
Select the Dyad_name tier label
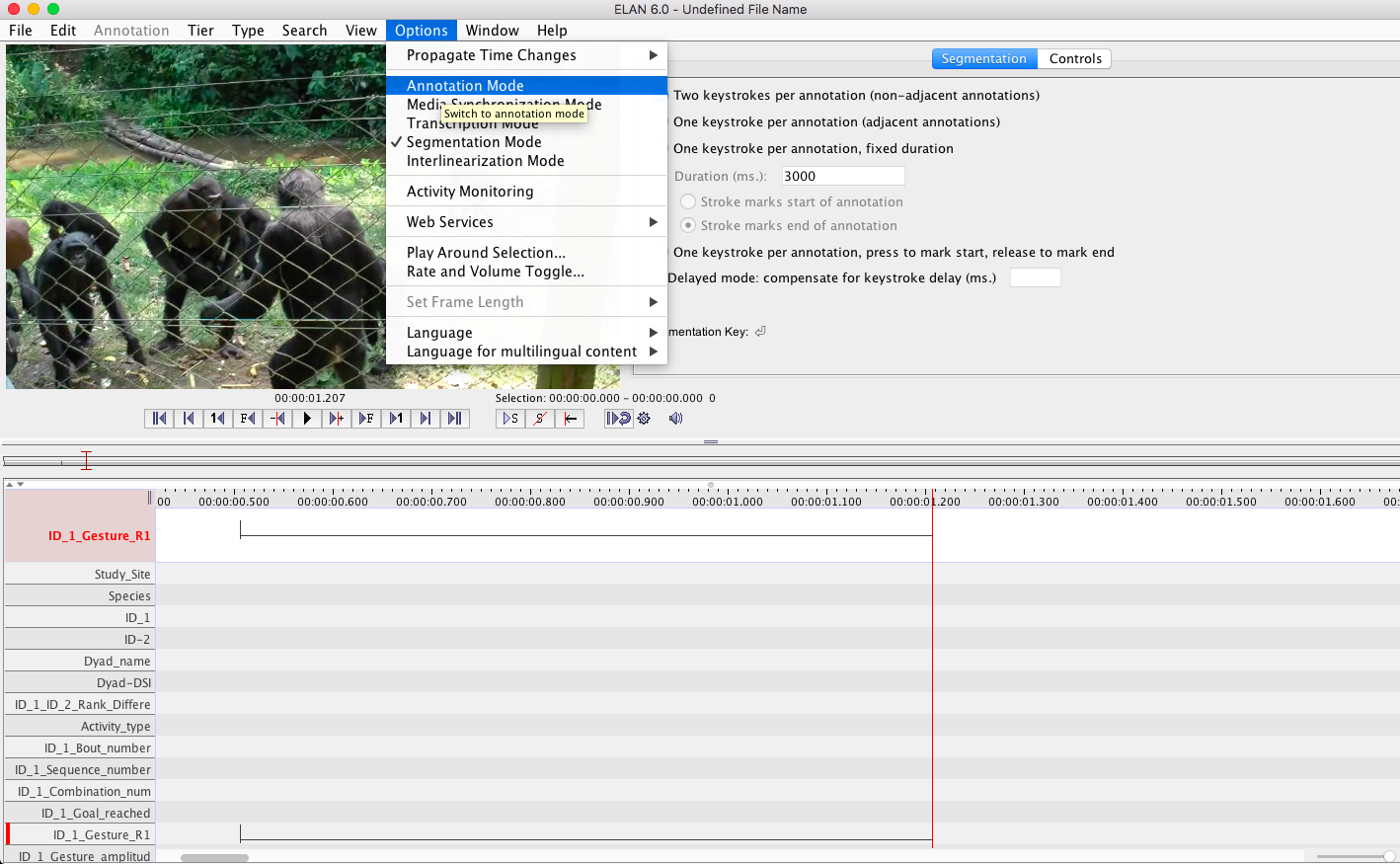click(x=117, y=661)
